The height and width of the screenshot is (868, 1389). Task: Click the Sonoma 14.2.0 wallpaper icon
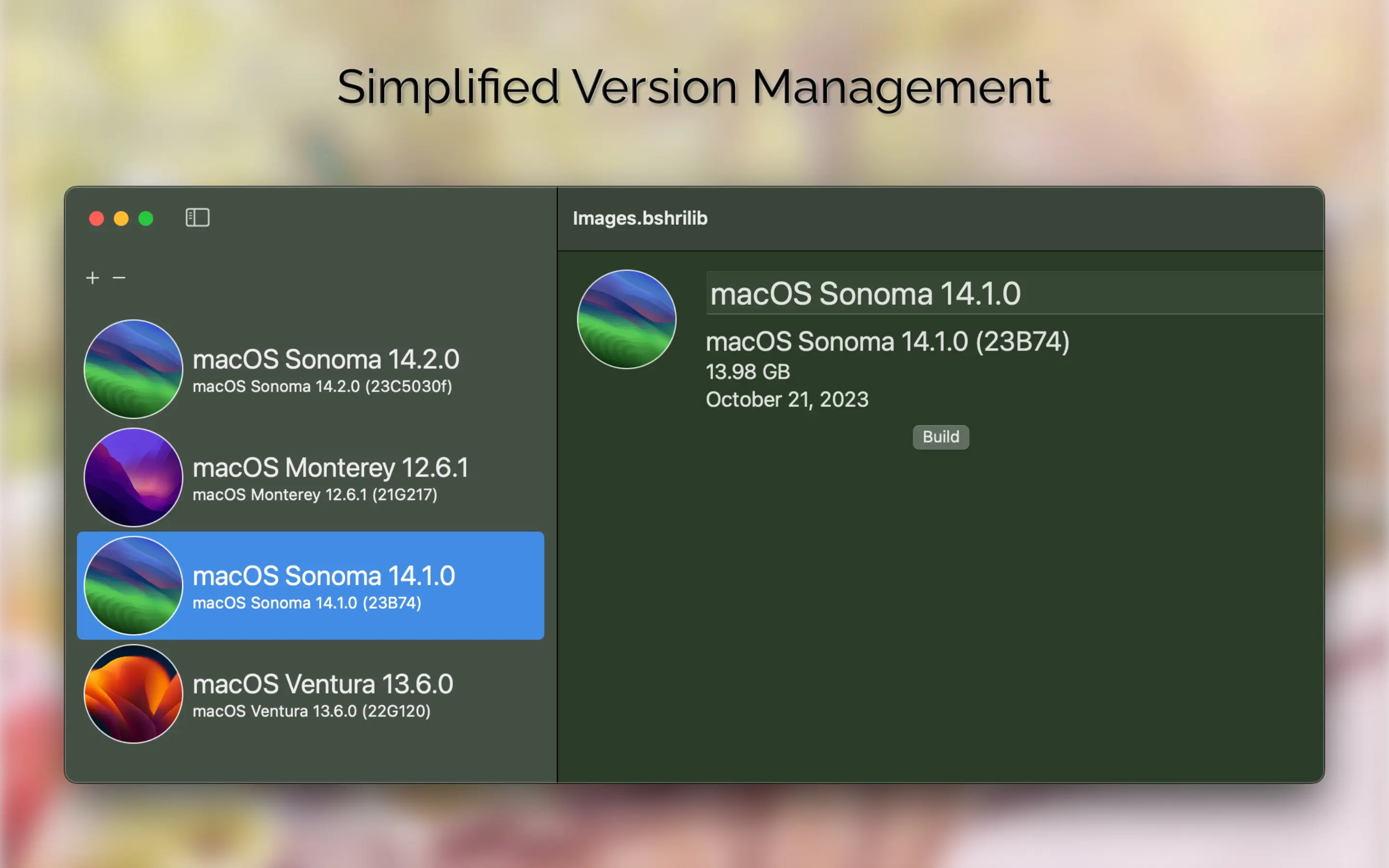133,368
